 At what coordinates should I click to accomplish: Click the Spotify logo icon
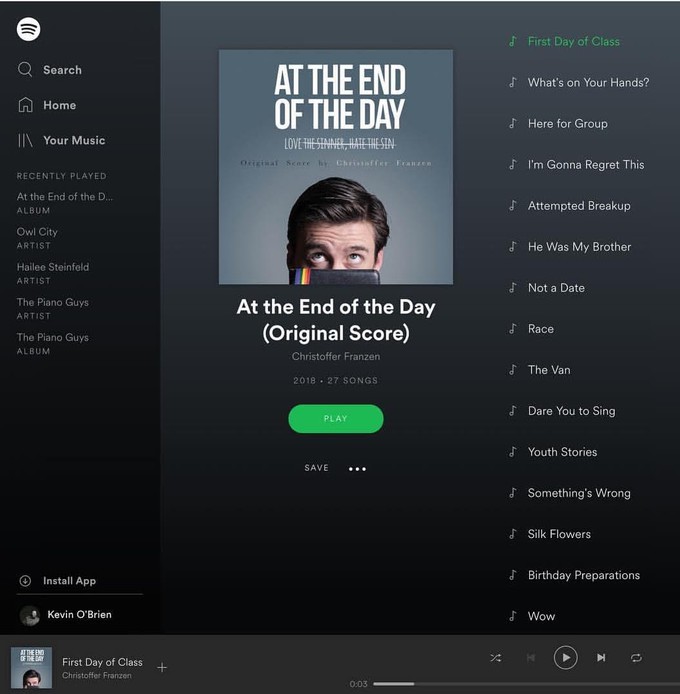tap(28, 29)
